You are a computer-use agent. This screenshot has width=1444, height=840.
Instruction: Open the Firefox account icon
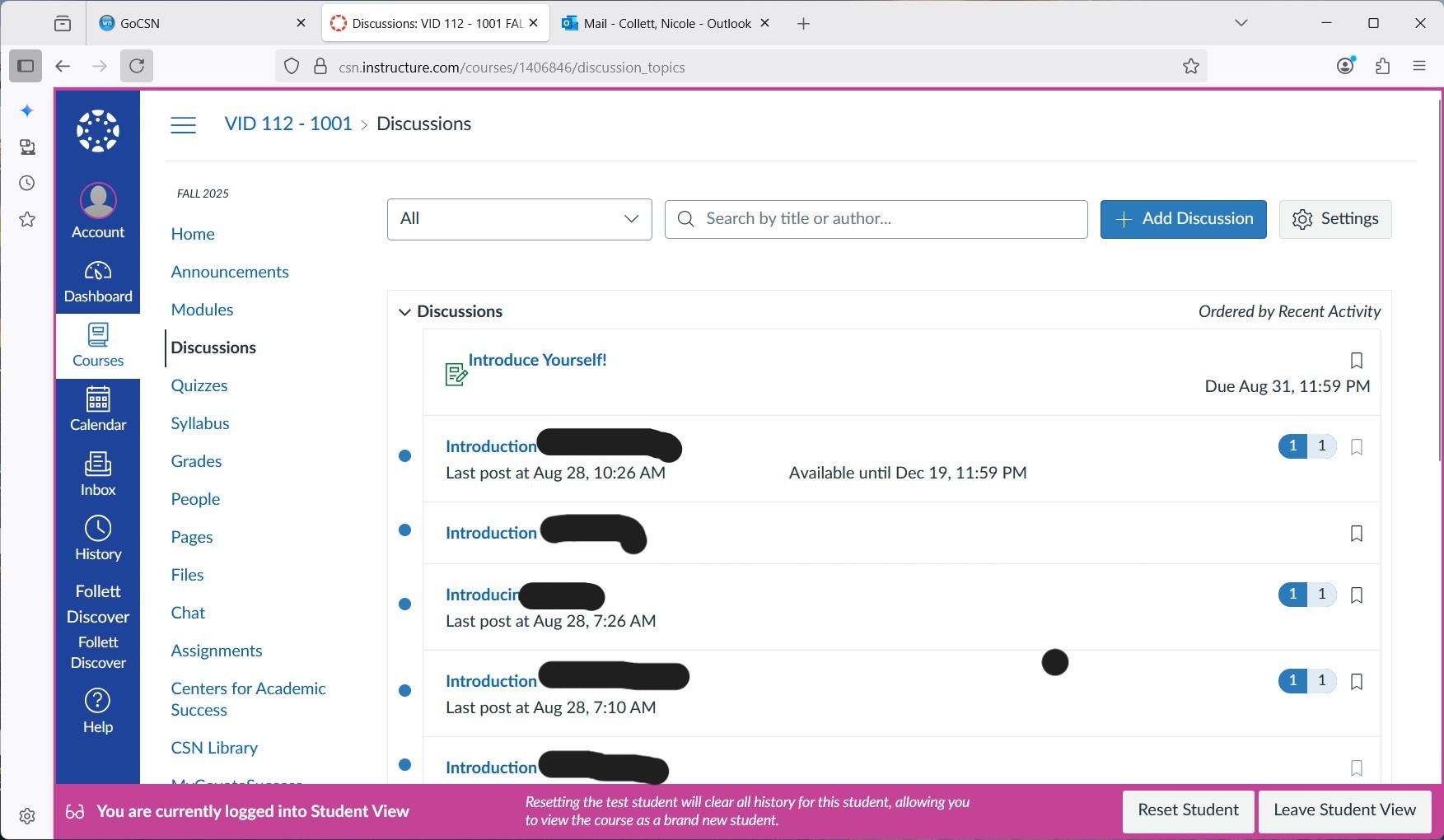point(1346,66)
